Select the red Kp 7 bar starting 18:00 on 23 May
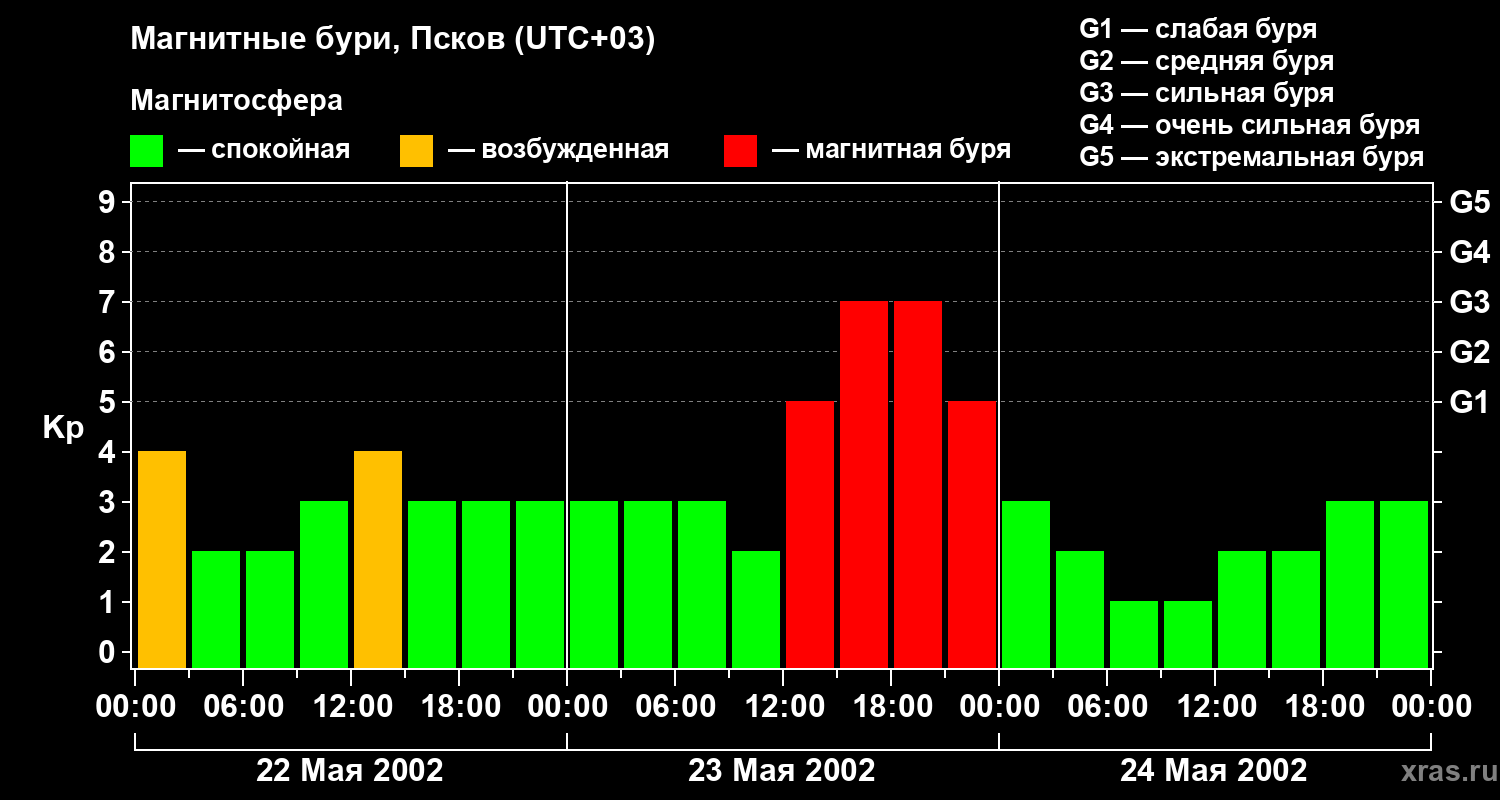 918,484
